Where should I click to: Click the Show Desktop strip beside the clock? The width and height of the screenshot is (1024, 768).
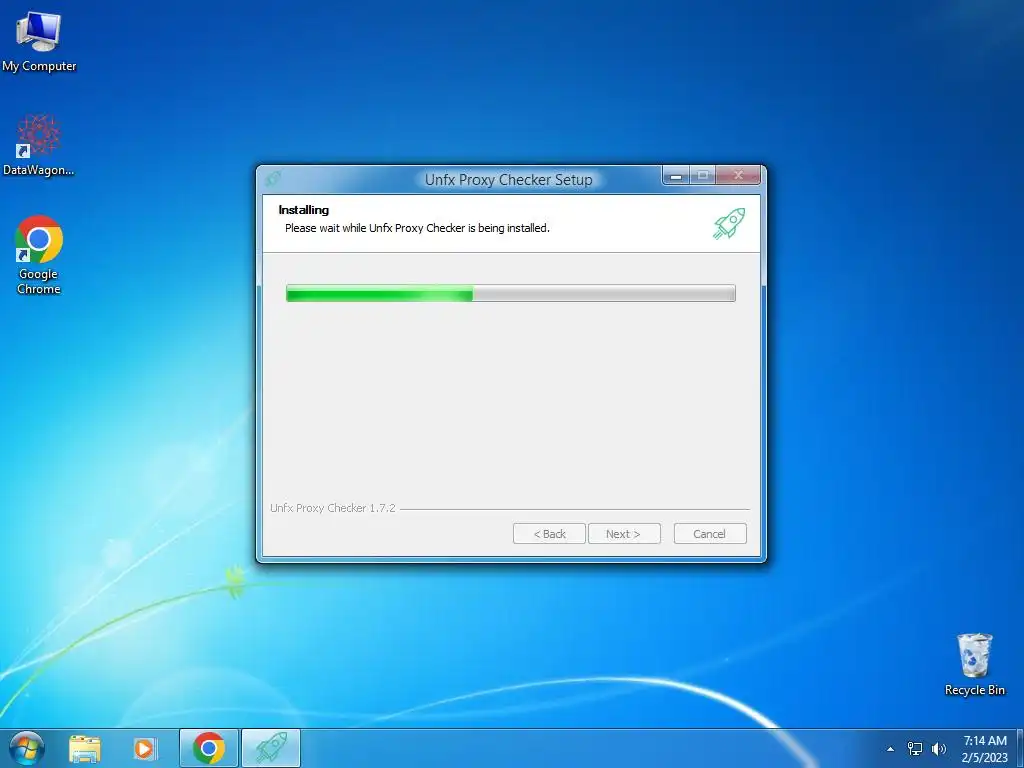tap(1019, 748)
